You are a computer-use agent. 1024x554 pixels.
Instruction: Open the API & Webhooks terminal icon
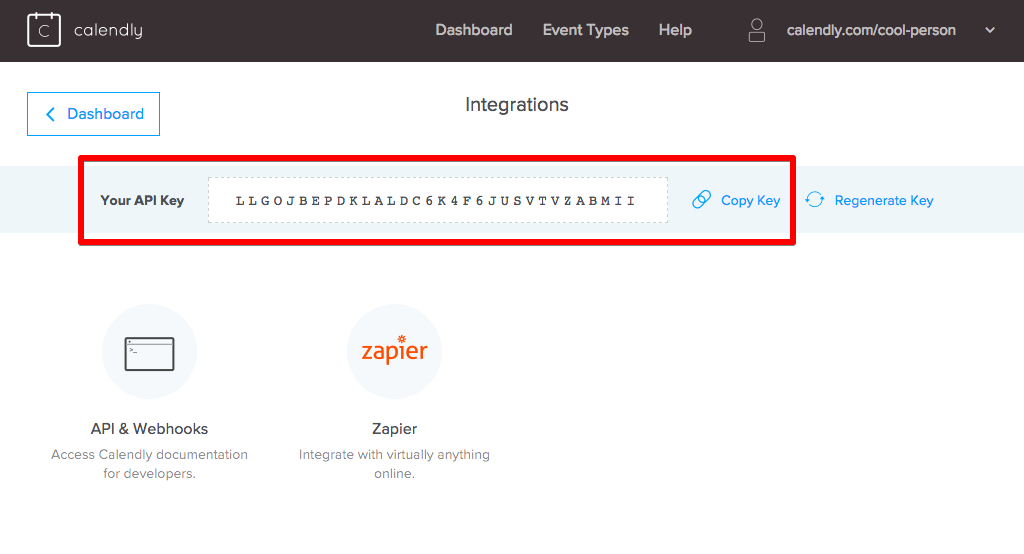(150, 352)
